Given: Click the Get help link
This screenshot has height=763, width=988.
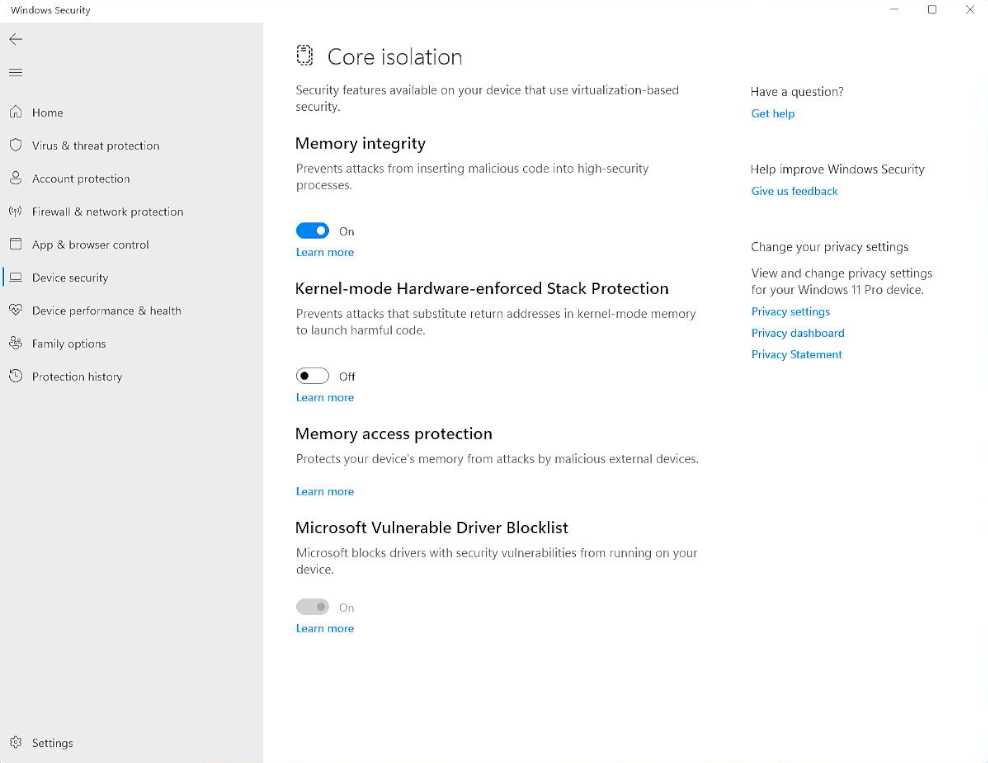Looking at the screenshot, I should pos(773,113).
